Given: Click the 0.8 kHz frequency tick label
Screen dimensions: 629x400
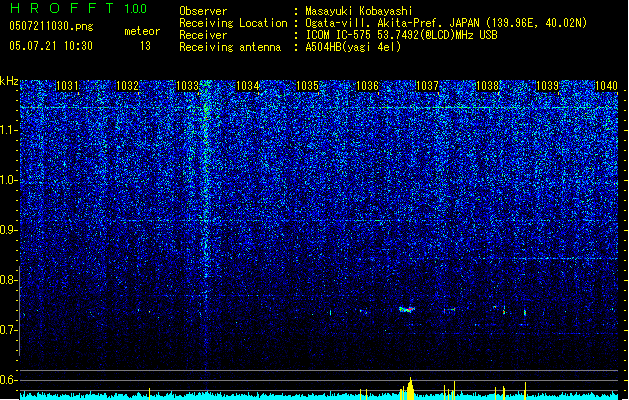Looking at the screenshot, I should tap(8, 280).
